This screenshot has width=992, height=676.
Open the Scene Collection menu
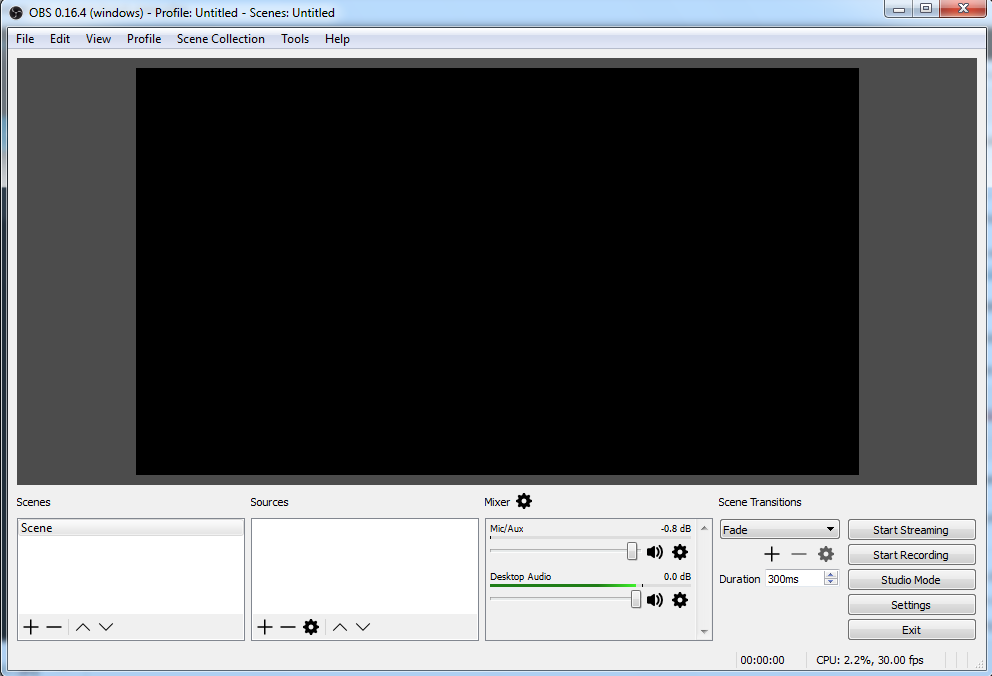220,39
